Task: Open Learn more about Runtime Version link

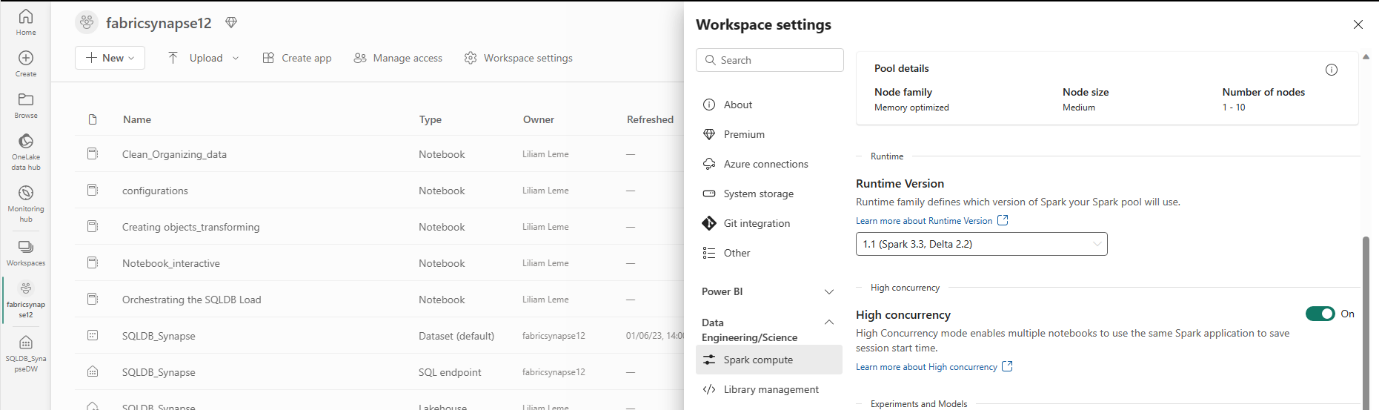Action: 924,220
